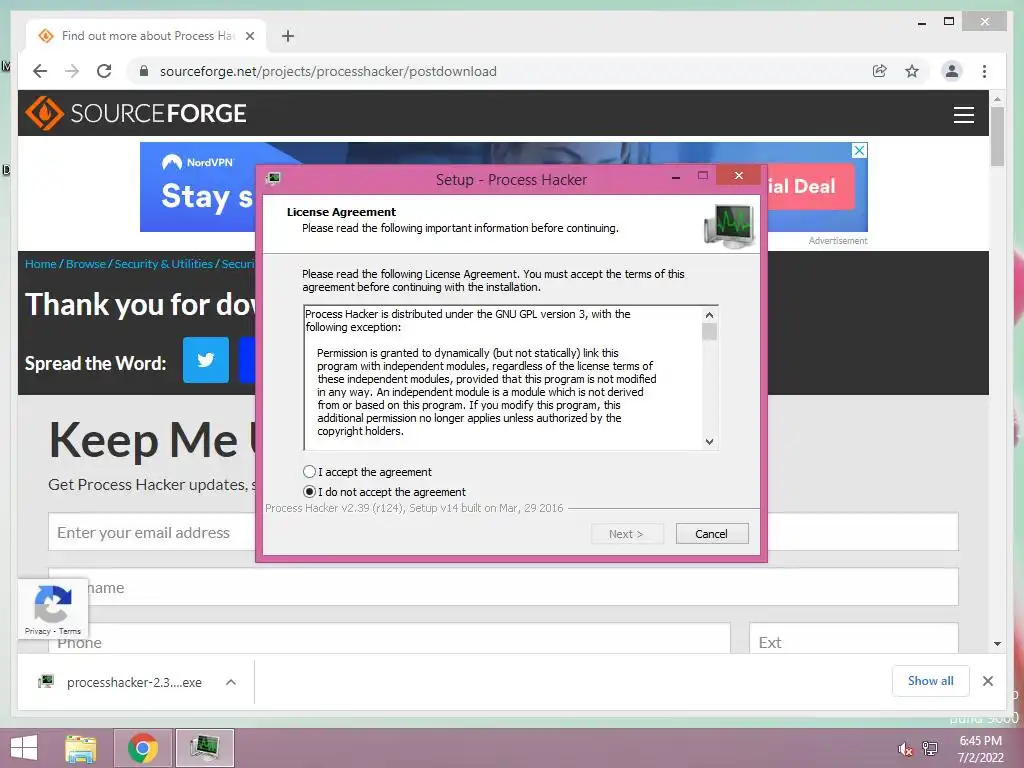This screenshot has width=1024, height=768.
Task: Click license text scroll up arrow
Action: (x=709, y=315)
